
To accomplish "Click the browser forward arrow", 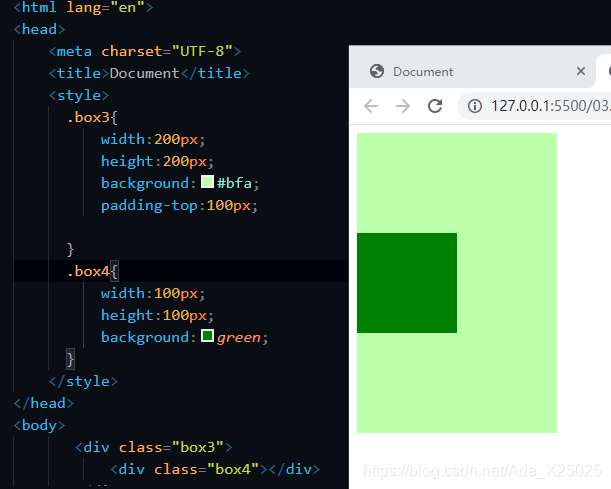I will tap(403, 106).
